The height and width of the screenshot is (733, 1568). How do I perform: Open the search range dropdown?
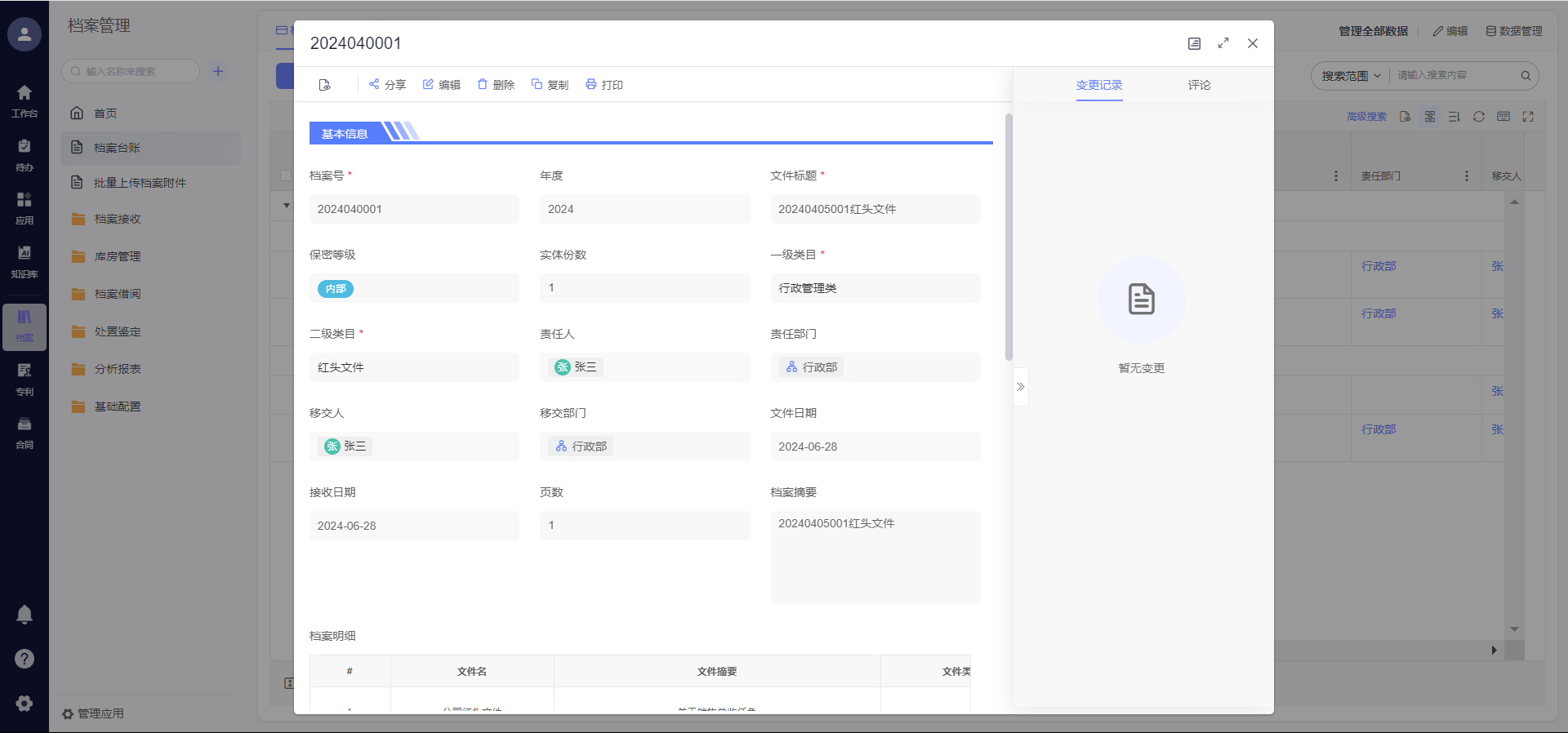click(x=1351, y=76)
